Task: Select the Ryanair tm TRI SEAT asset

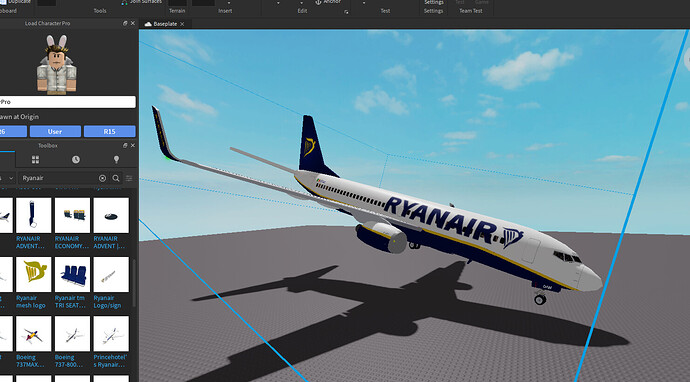Action: pyautogui.click(x=72, y=283)
